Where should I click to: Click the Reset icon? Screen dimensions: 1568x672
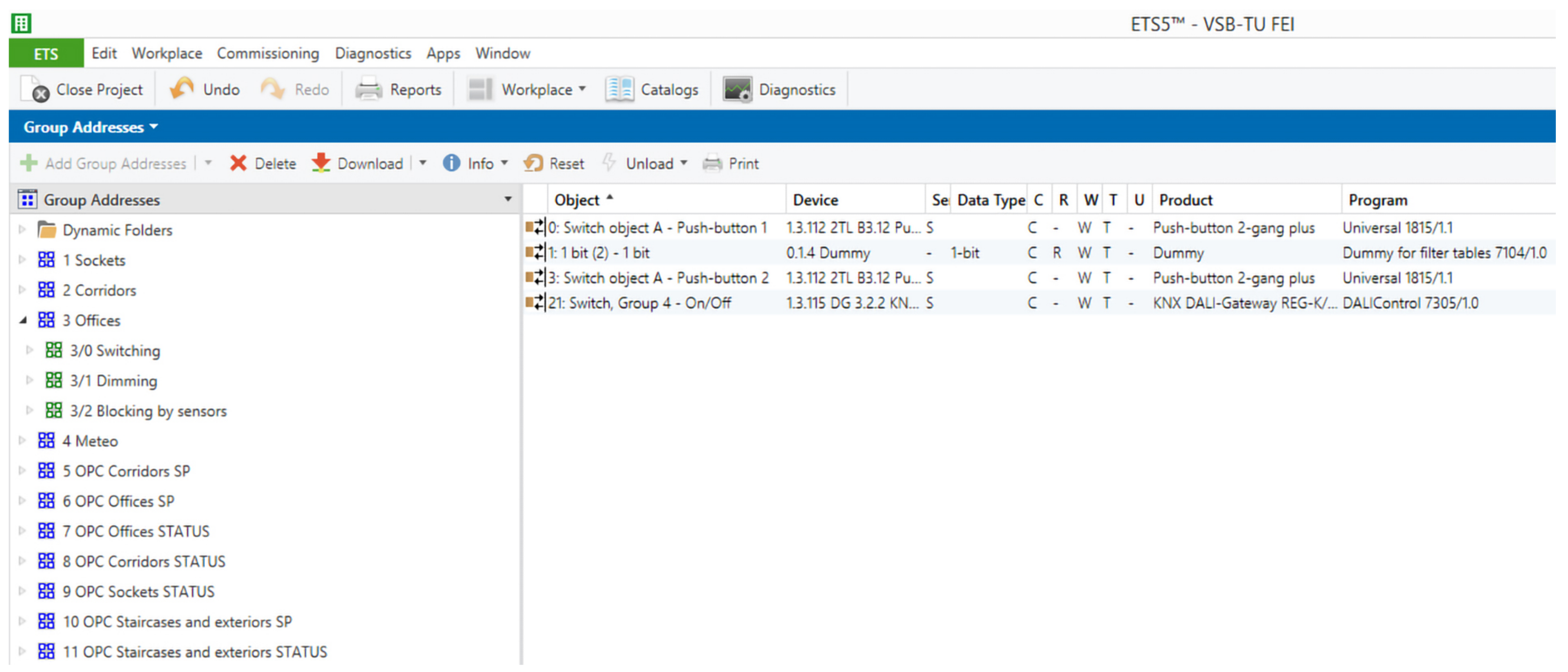(x=533, y=163)
